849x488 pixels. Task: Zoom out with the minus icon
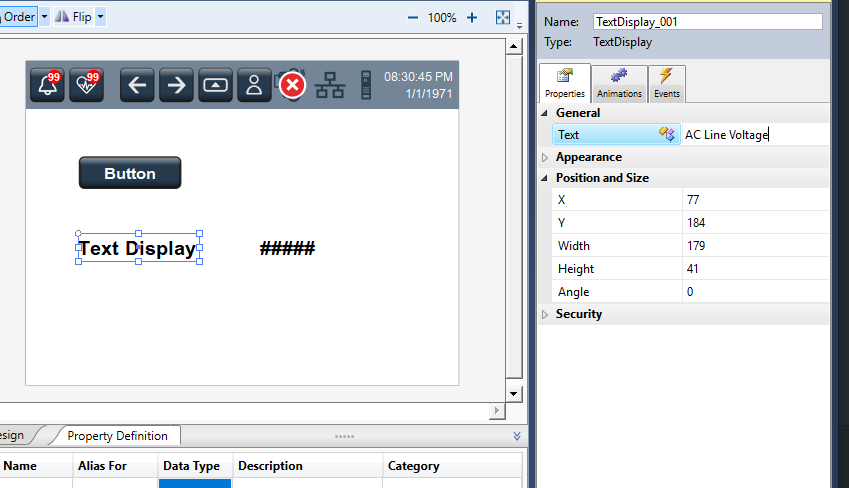click(x=413, y=18)
